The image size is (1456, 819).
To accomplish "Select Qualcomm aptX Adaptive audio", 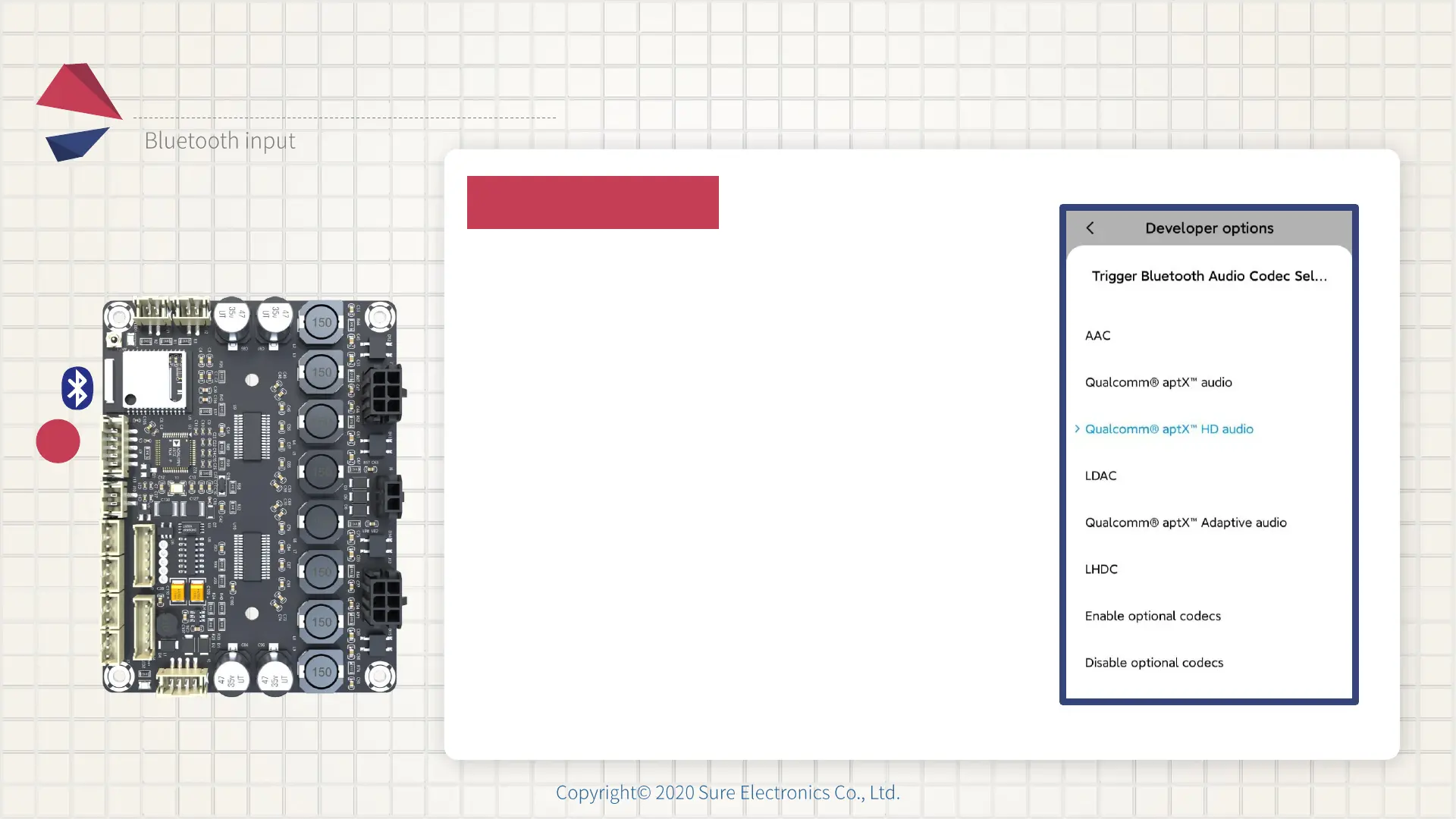I will tap(1185, 523).
